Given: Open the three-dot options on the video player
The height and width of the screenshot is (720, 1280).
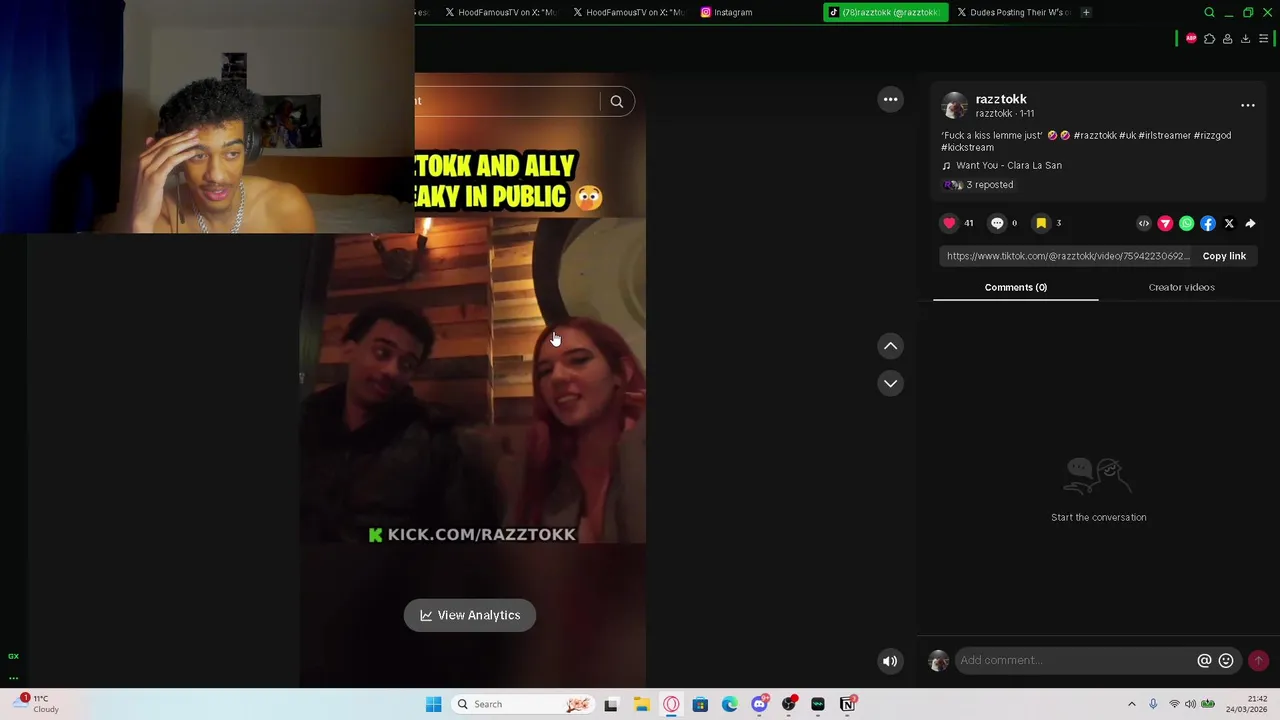Looking at the screenshot, I should (890, 99).
